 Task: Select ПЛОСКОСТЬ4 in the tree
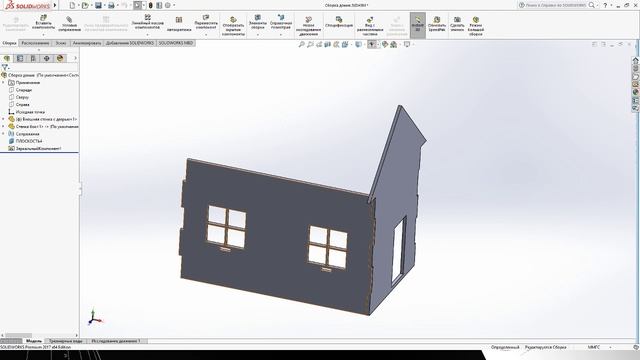(29, 141)
